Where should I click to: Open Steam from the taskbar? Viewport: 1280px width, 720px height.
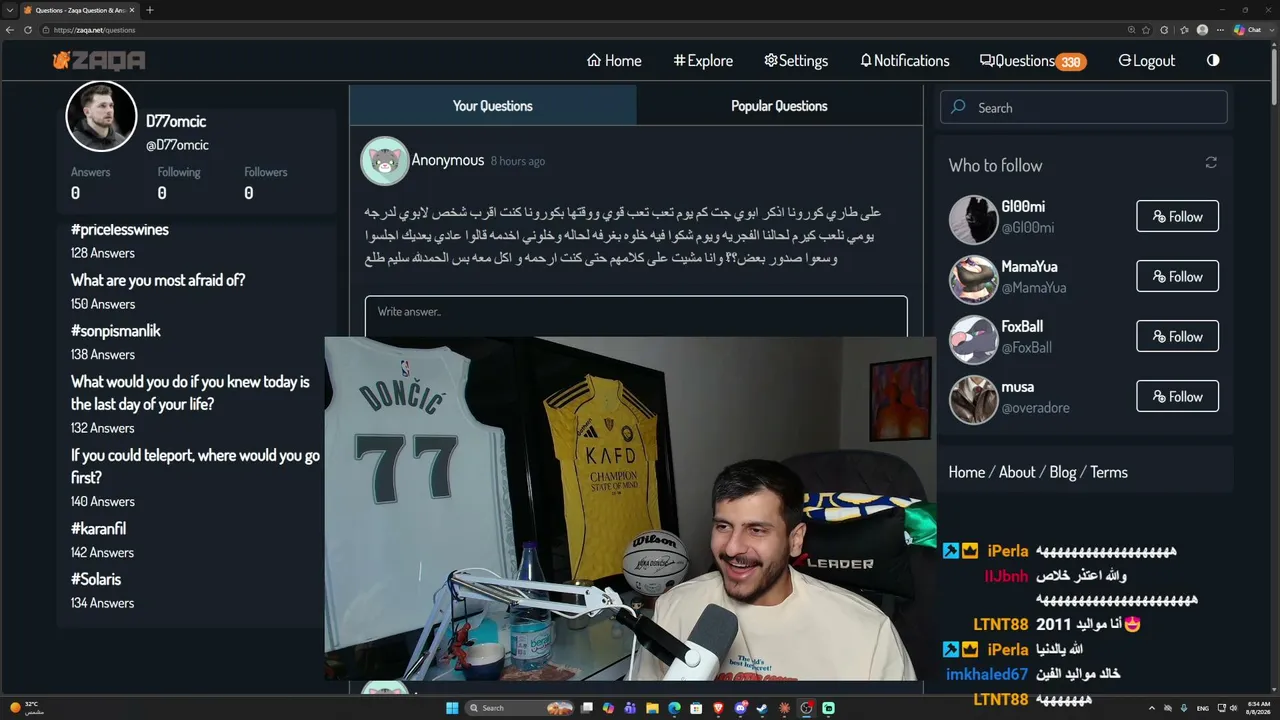[762, 708]
